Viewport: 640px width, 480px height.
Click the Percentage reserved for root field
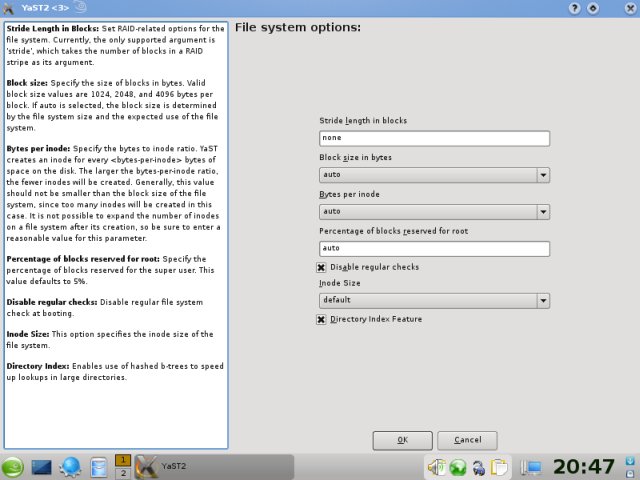click(x=434, y=249)
